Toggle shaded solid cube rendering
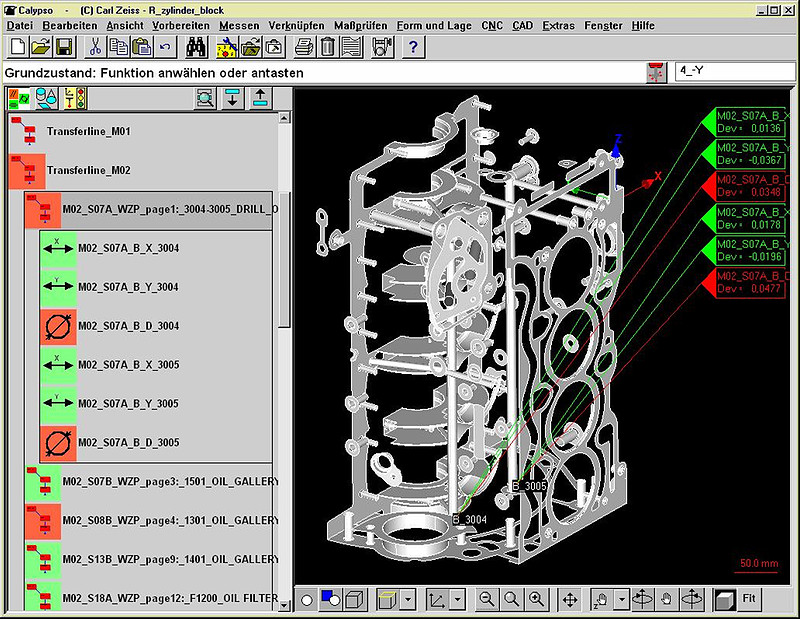The height and width of the screenshot is (619, 800). point(724,599)
